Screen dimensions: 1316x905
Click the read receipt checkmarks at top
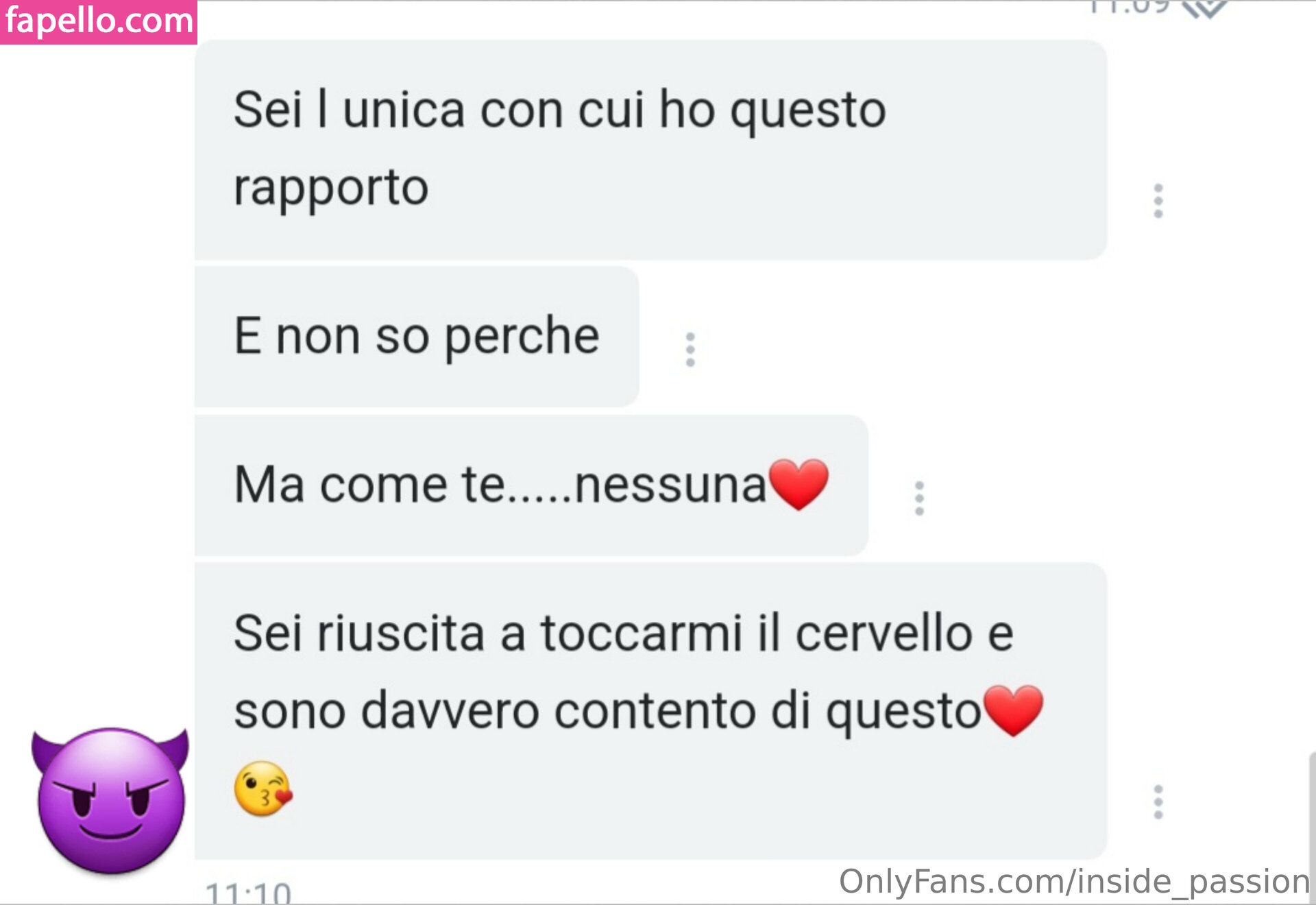tap(1204, 8)
